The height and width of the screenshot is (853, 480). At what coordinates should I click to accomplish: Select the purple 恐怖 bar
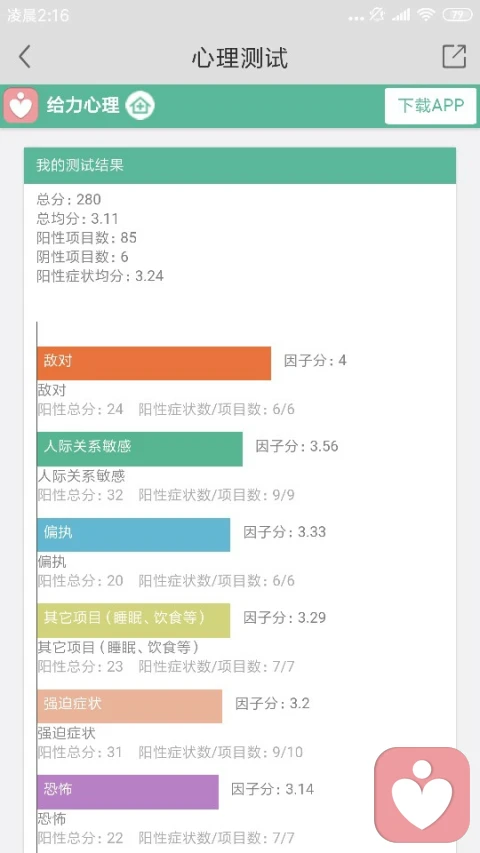pyautogui.click(x=128, y=792)
